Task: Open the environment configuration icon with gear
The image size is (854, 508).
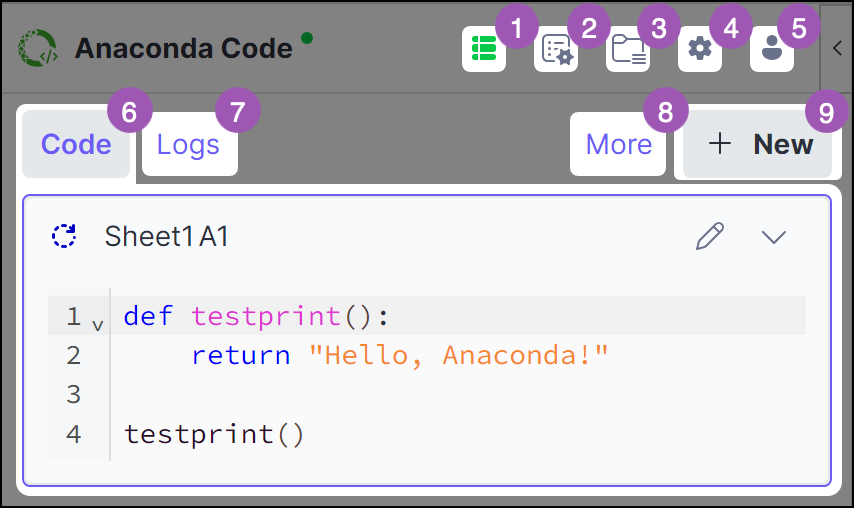Action: click(556, 49)
